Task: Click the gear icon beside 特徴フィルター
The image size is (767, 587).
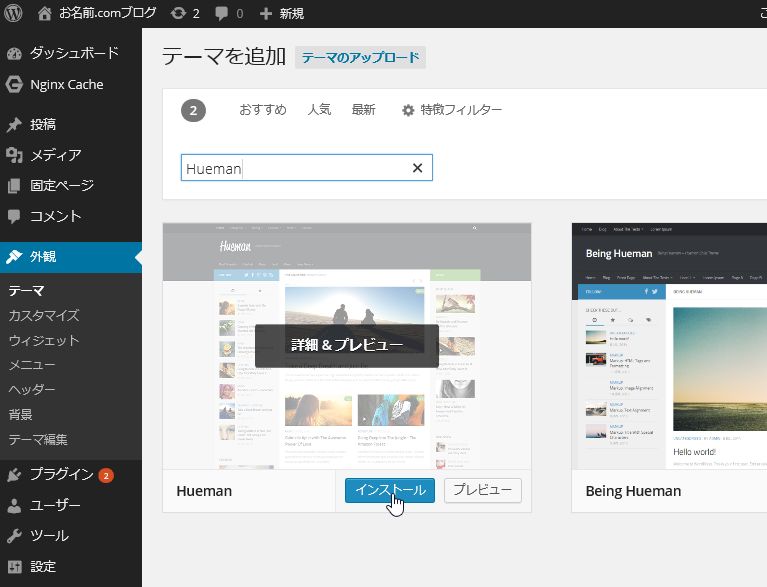Action: pos(408,111)
